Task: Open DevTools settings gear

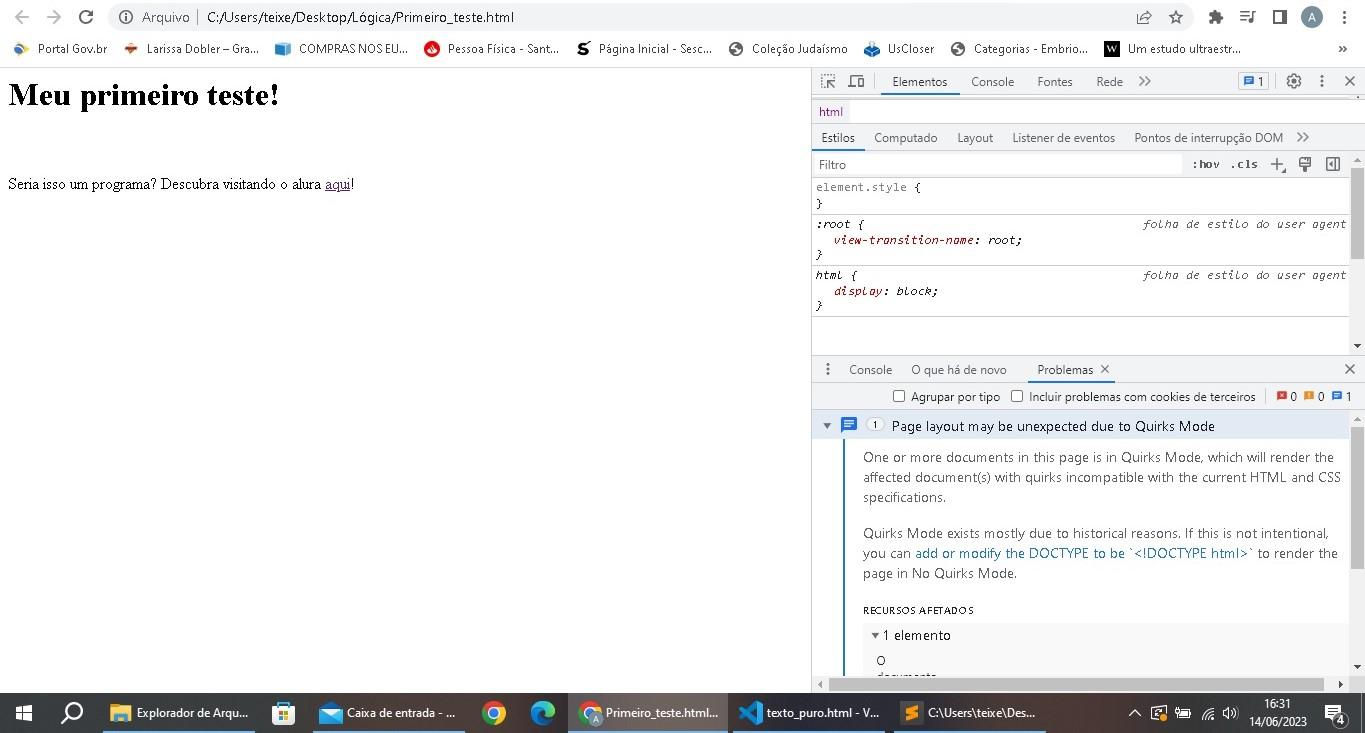Action: (1293, 82)
